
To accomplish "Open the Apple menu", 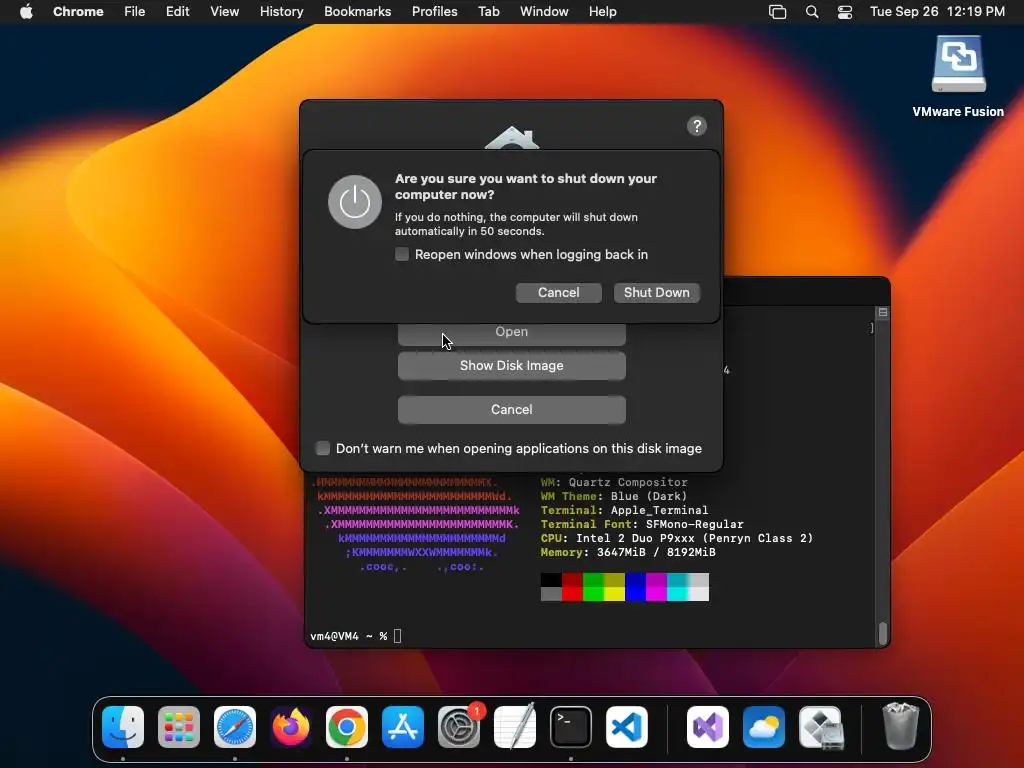I will 26,12.
